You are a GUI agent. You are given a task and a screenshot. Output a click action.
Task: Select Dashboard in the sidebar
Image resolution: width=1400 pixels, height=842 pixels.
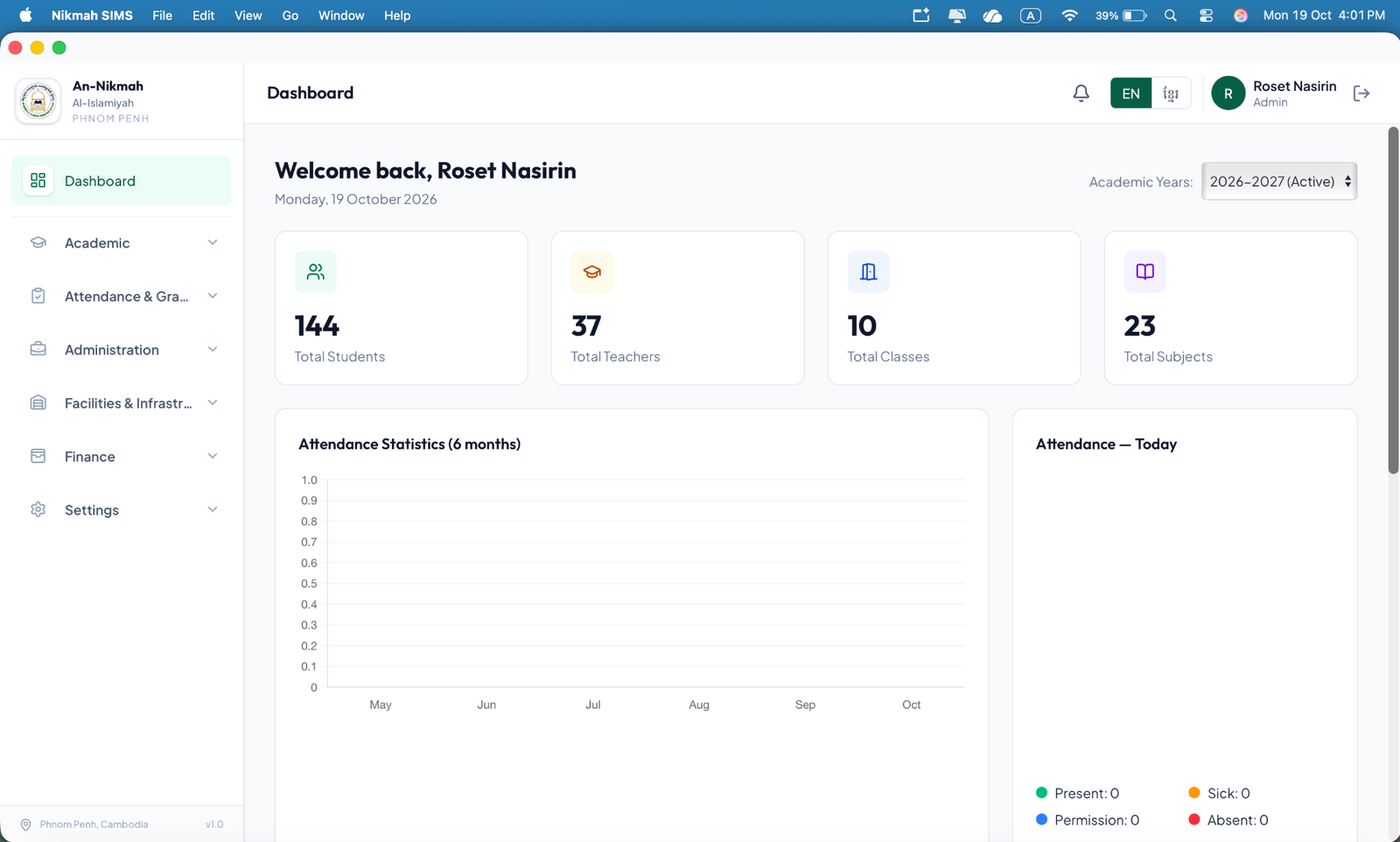pyautogui.click(x=122, y=180)
